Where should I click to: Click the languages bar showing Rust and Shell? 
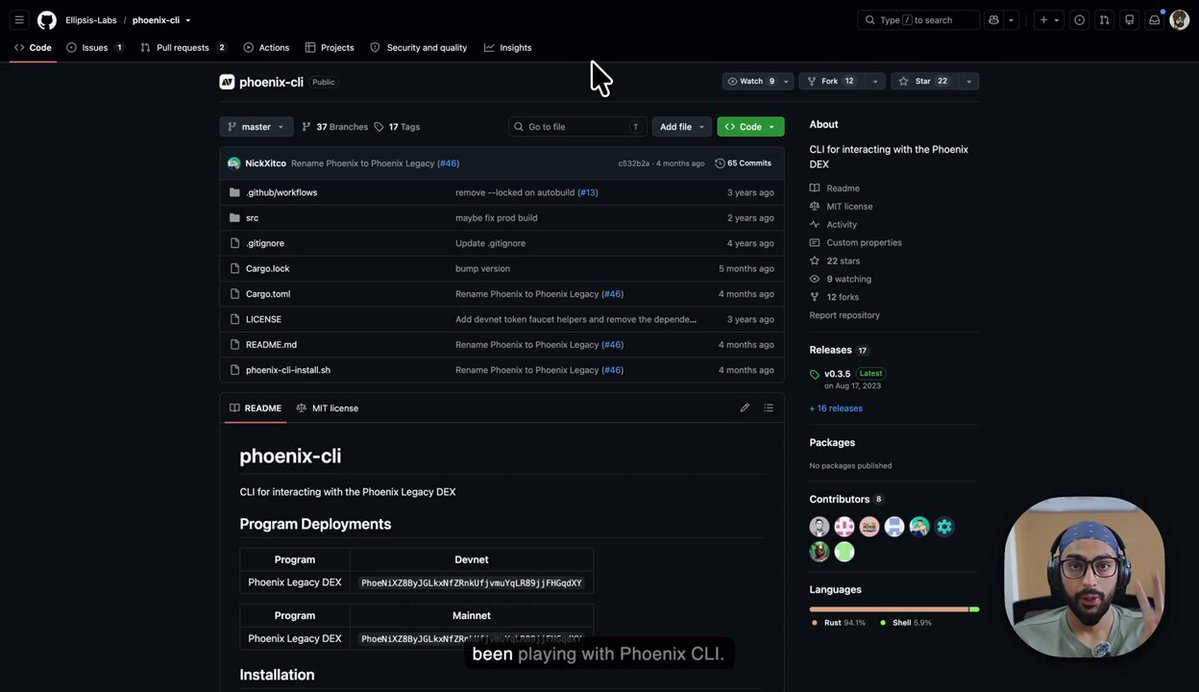pyautogui.click(x=894, y=609)
